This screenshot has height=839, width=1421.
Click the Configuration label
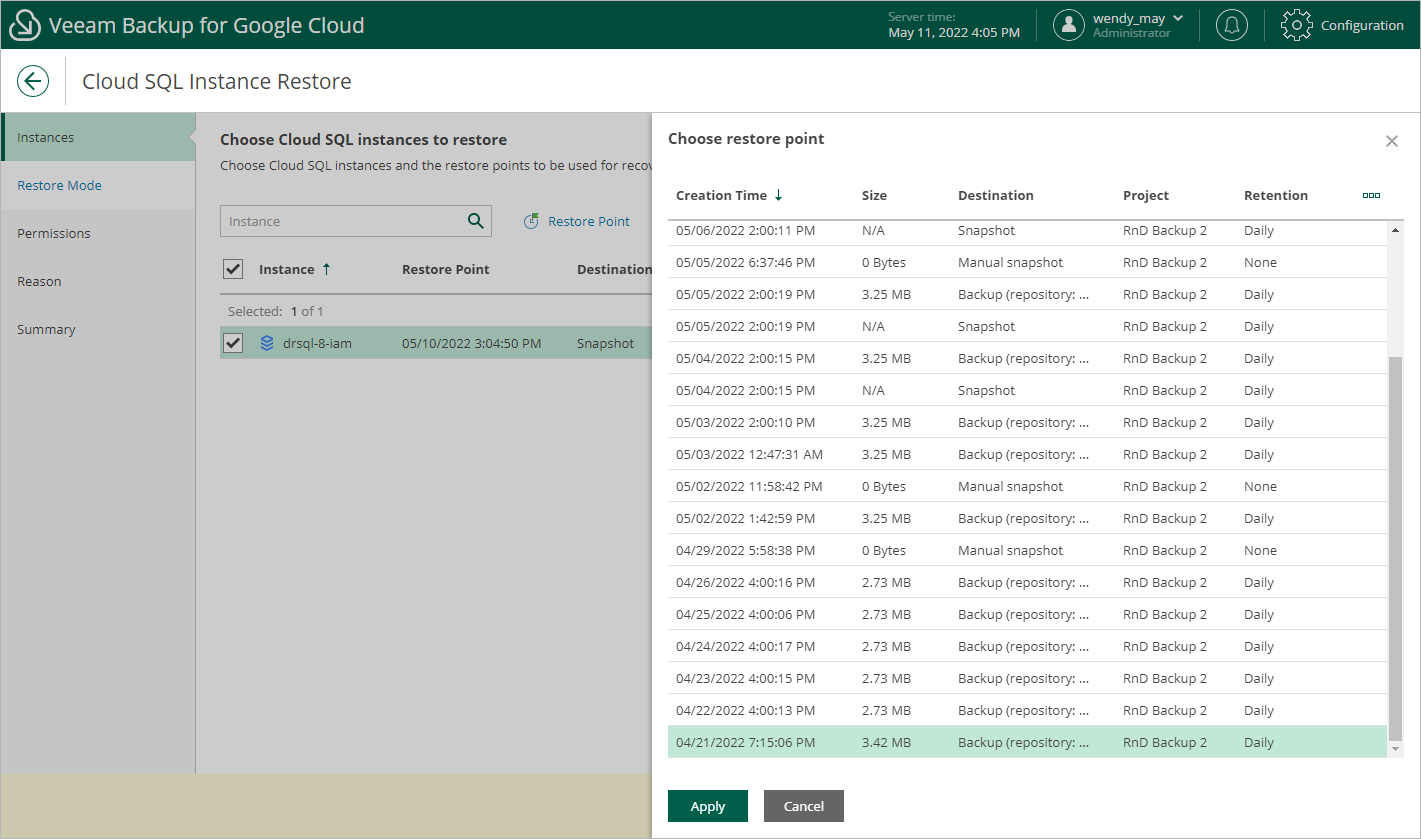1362,25
